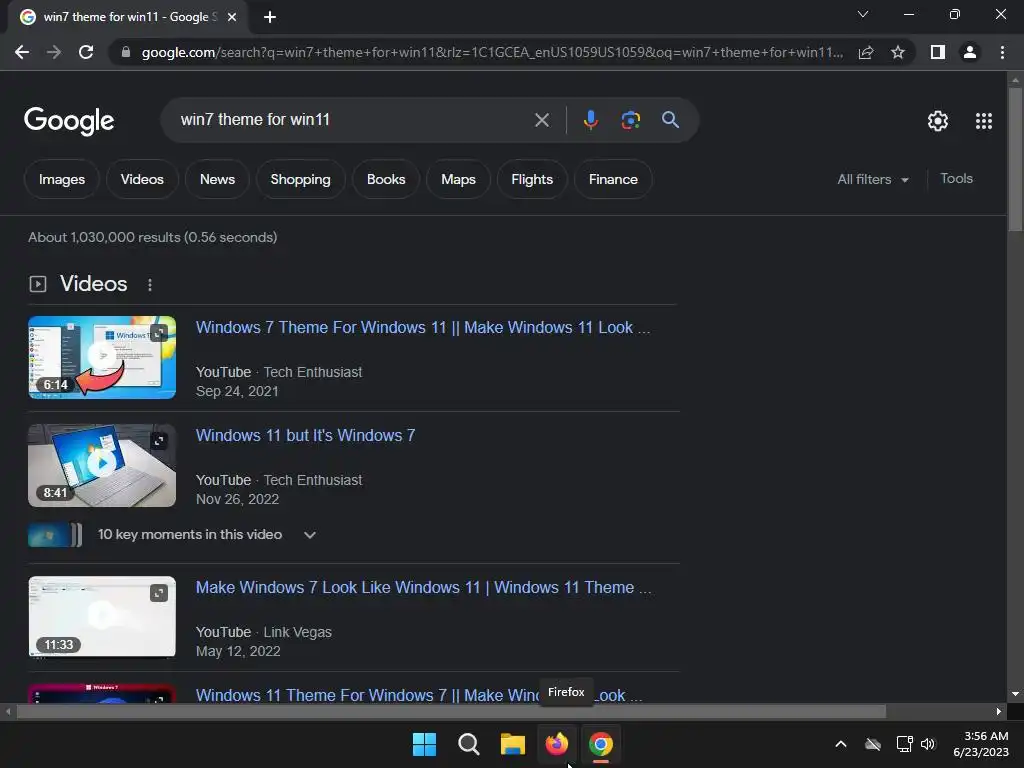The image size is (1024, 768).
Task: Open Chrome three-dot menu
Action: point(1002,52)
